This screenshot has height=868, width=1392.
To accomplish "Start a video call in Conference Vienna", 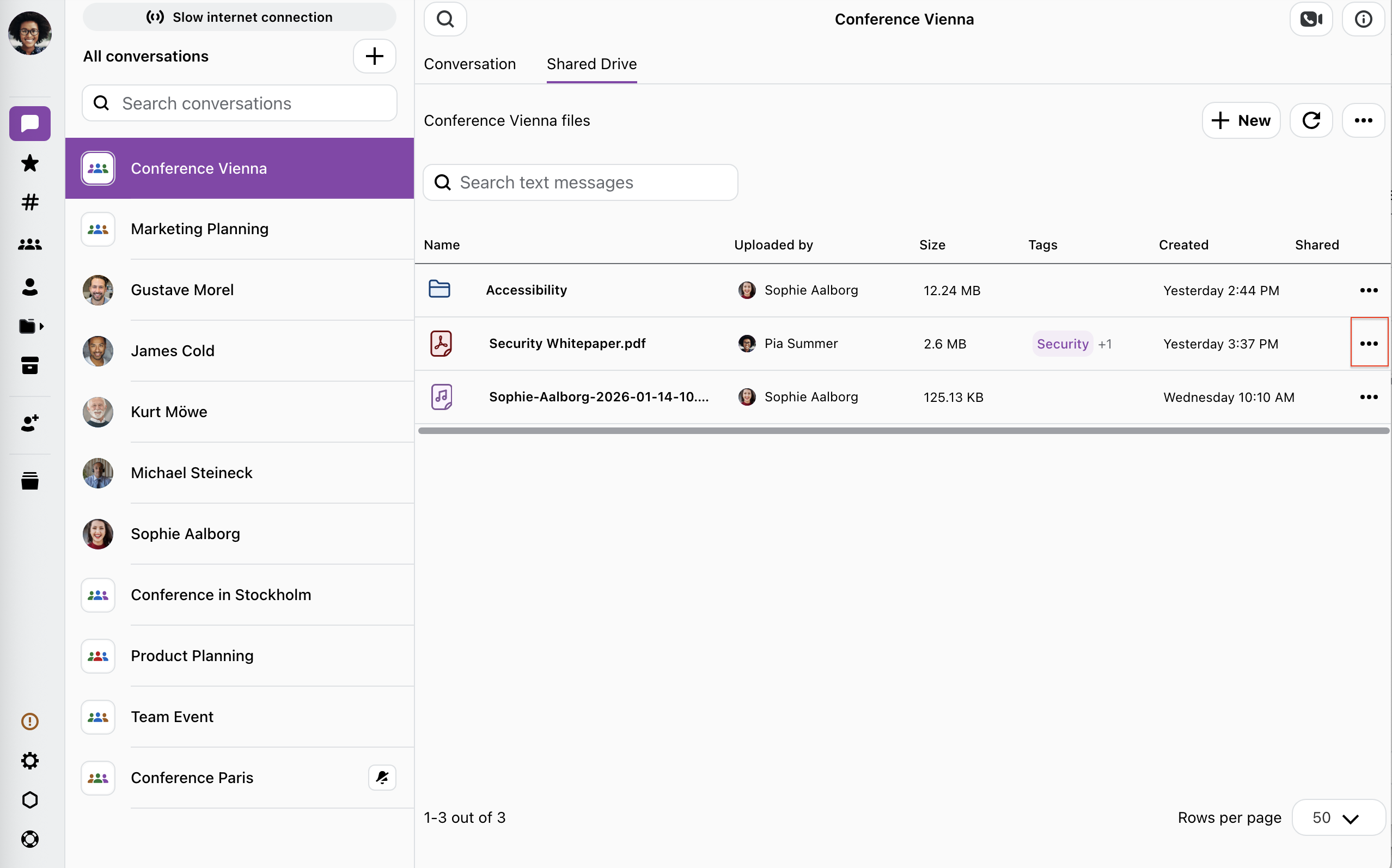I will [1311, 19].
